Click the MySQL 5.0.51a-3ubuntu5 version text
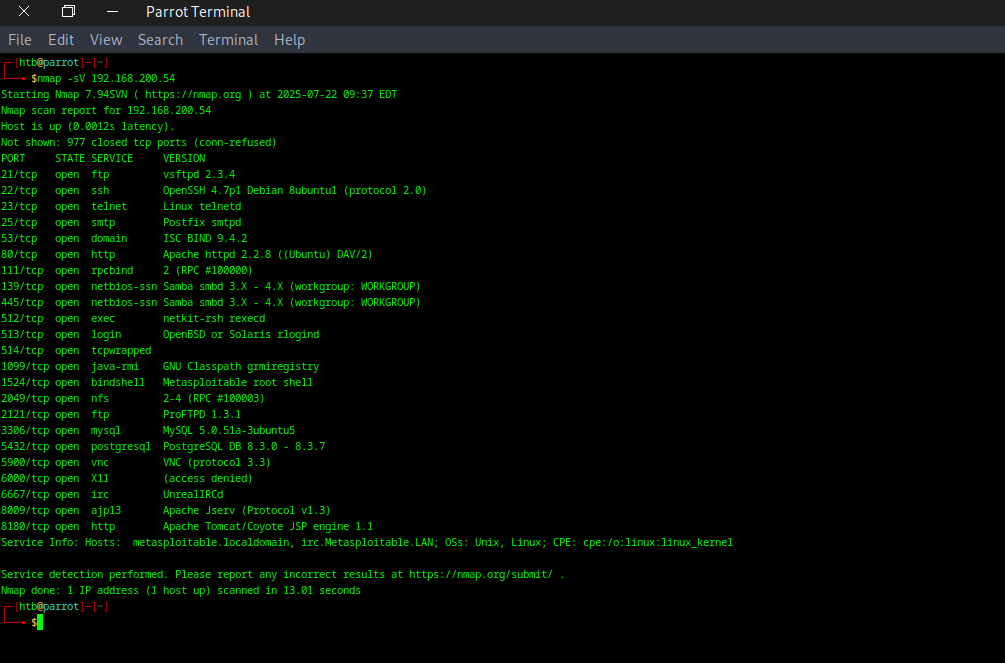Image resolution: width=1005 pixels, height=663 pixels. [x=229, y=430]
